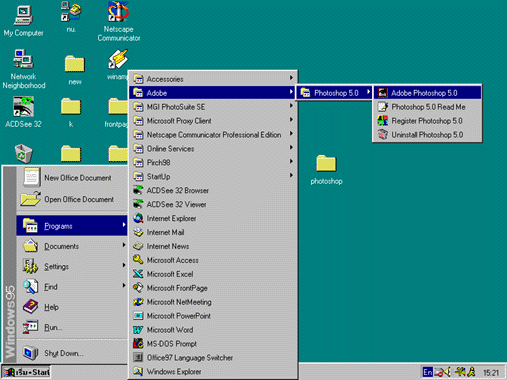This screenshot has height=380, width=507.
Task: Expand Netscape Communicator Professional Edition group
Action: click(x=213, y=135)
